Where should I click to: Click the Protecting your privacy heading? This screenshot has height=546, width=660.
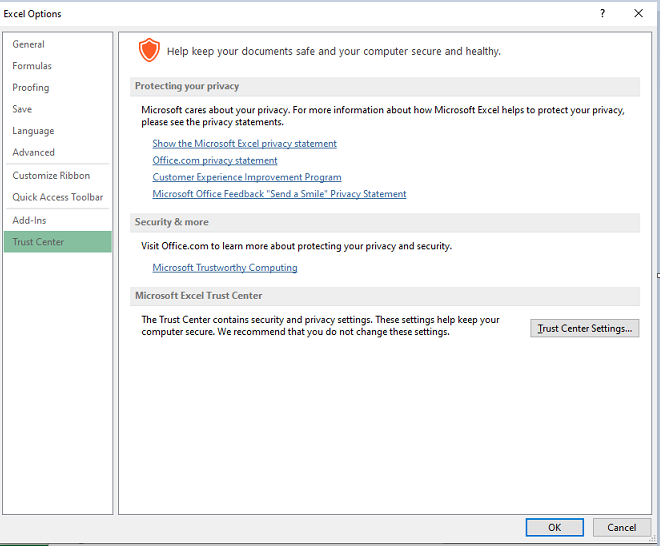pos(187,86)
